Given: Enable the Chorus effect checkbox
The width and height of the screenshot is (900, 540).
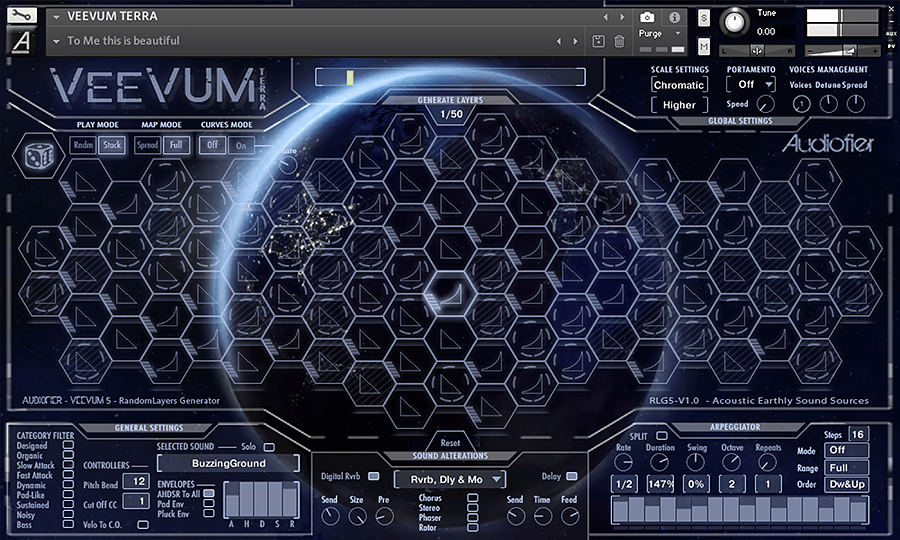Looking at the screenshot, I should click(x=472, y=498).
